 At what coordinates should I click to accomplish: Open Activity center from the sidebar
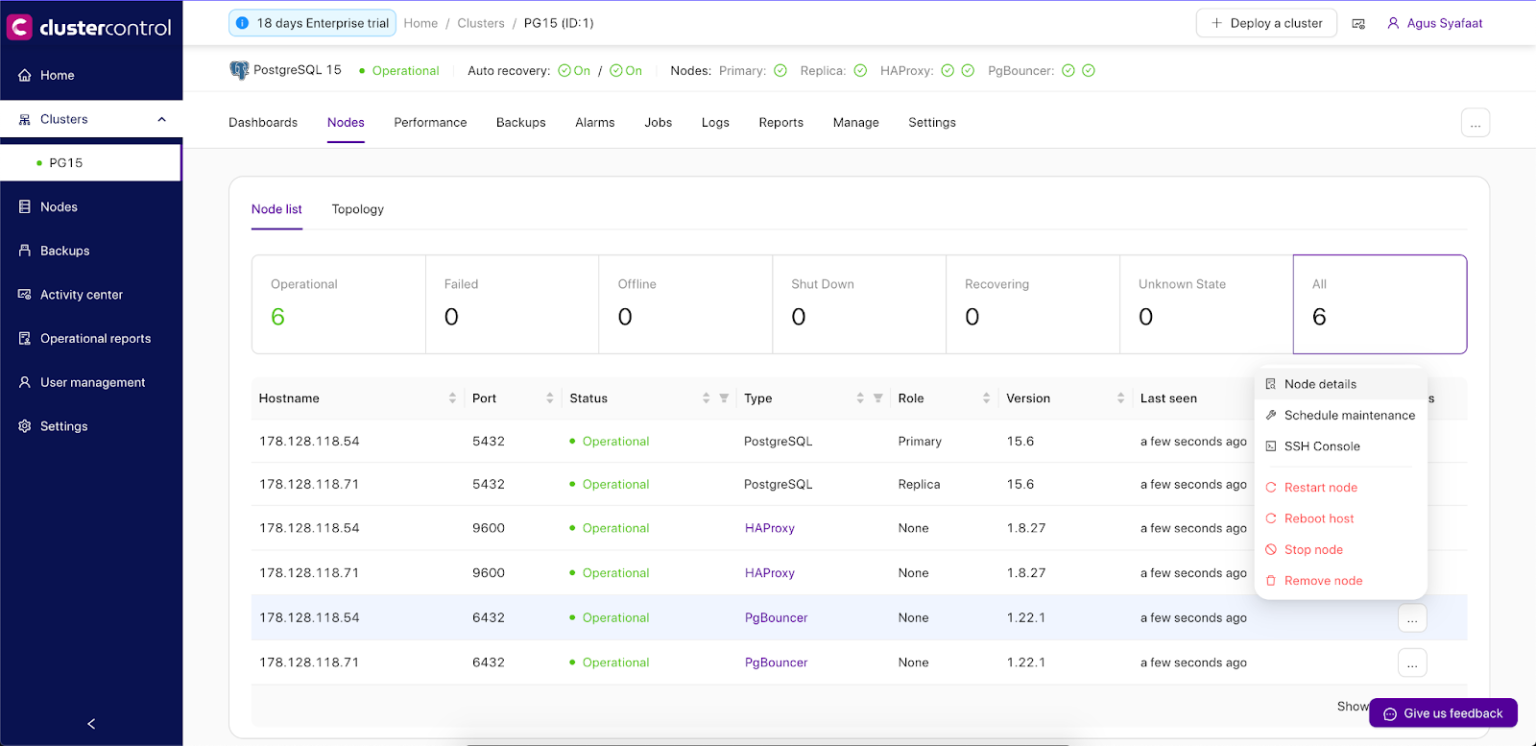pyautogui.click(x=24, y=294)
